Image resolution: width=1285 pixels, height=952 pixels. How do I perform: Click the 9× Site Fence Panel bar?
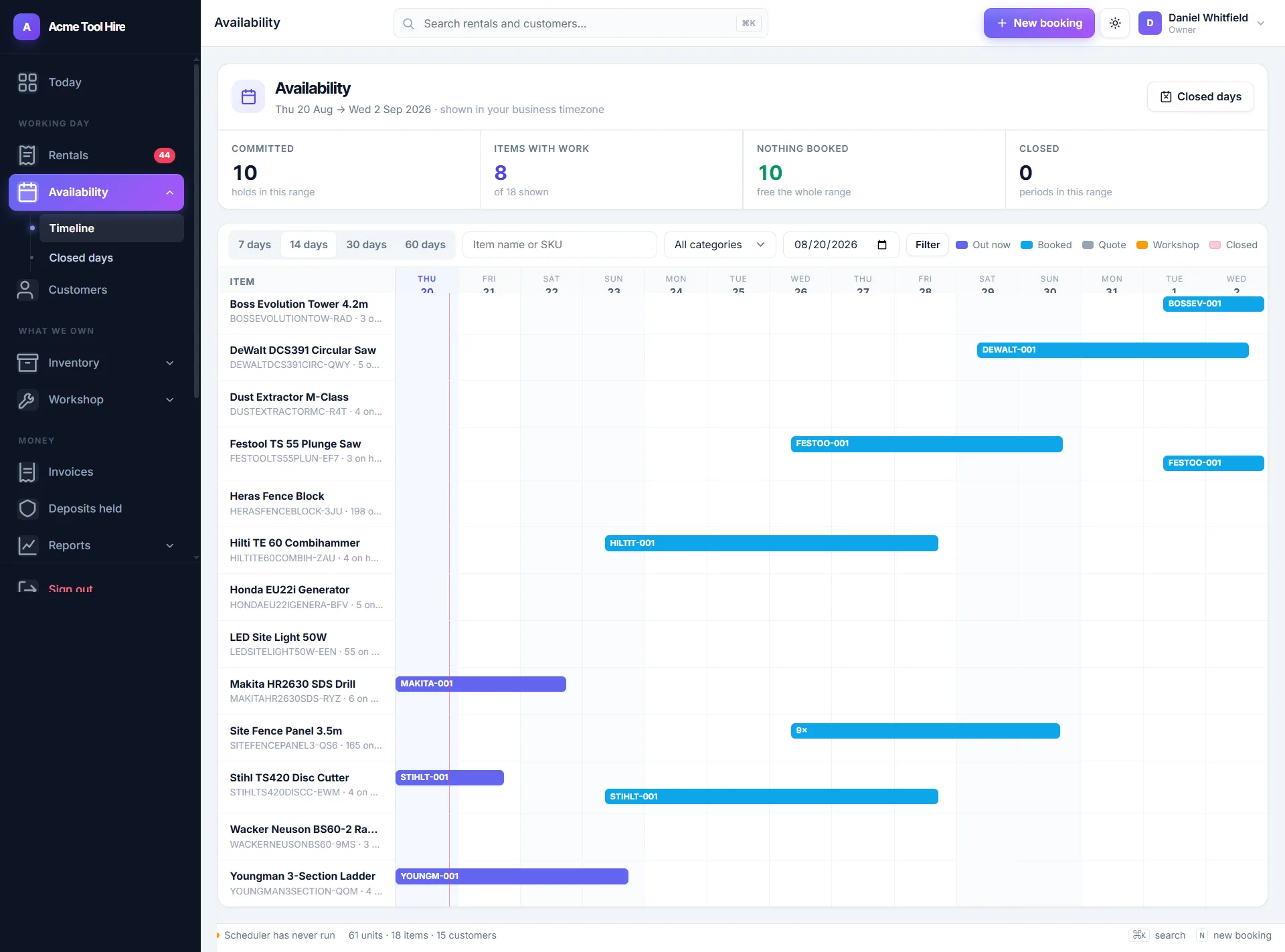[925, 731]
